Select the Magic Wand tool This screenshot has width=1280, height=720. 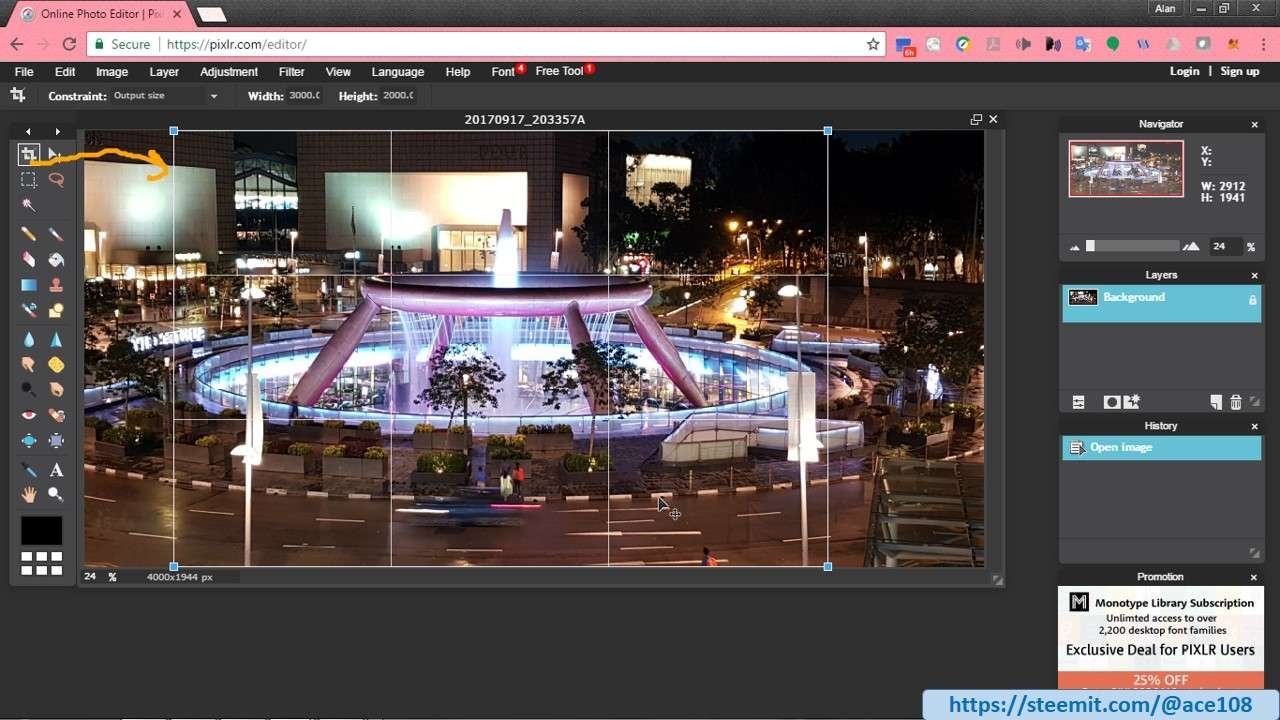(x=28, y=205)
